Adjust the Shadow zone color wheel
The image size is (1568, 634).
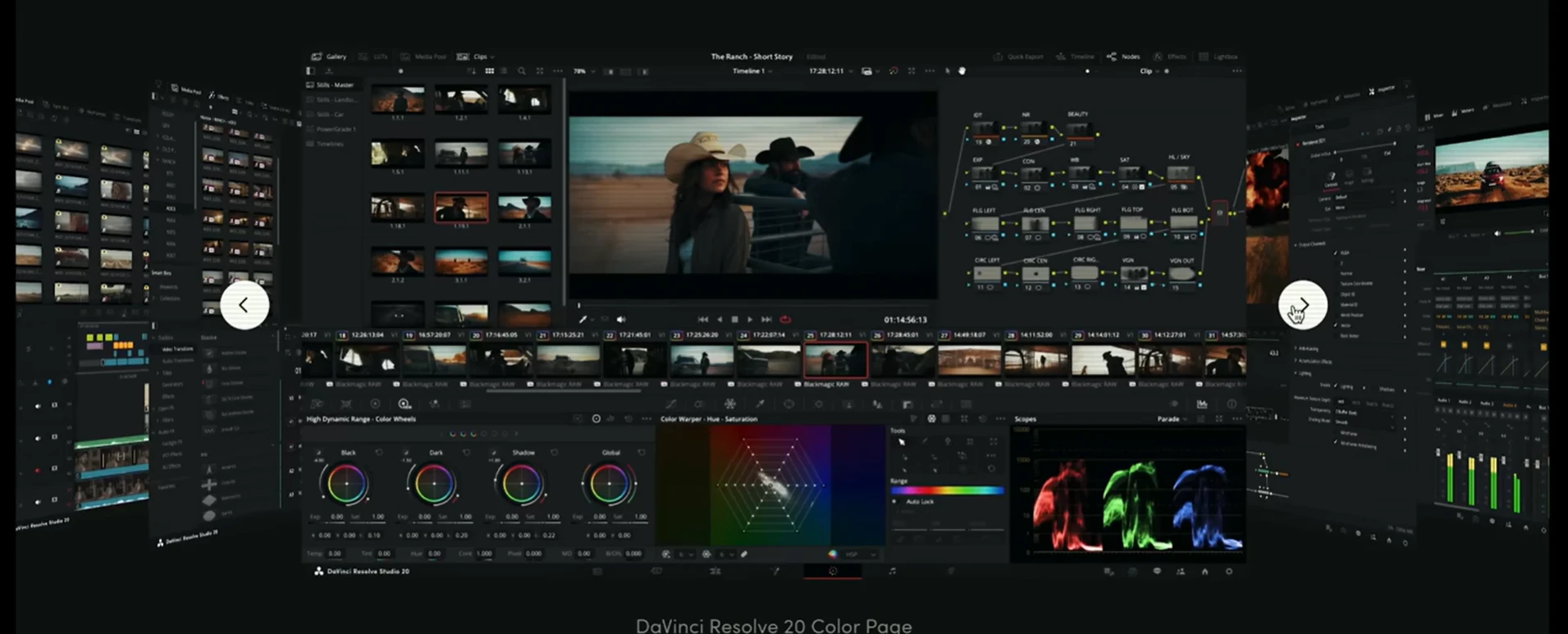pos(521,484)
